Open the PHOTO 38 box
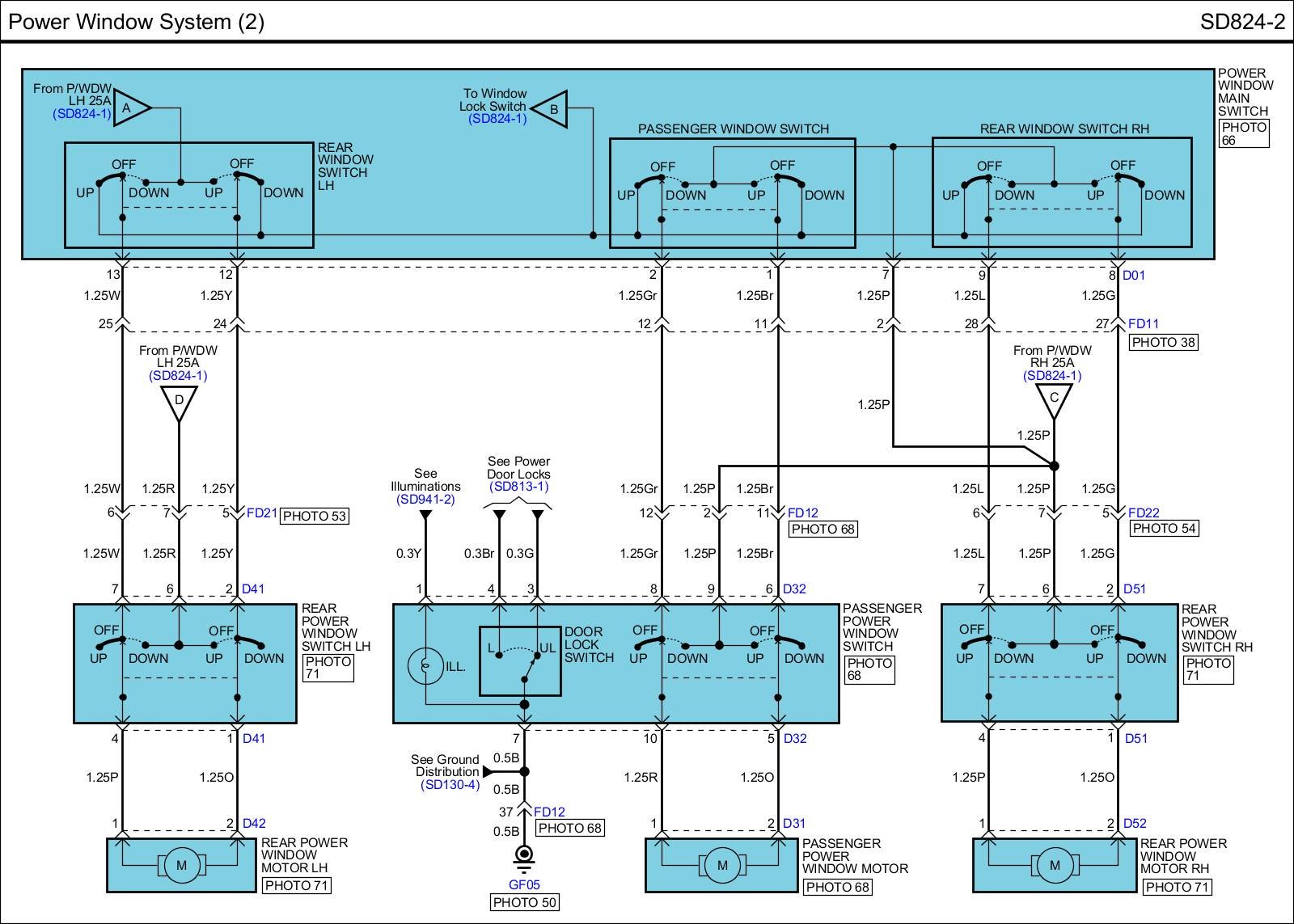The width and height of the screenshot is (1294, 924). tap(1163, 342)
